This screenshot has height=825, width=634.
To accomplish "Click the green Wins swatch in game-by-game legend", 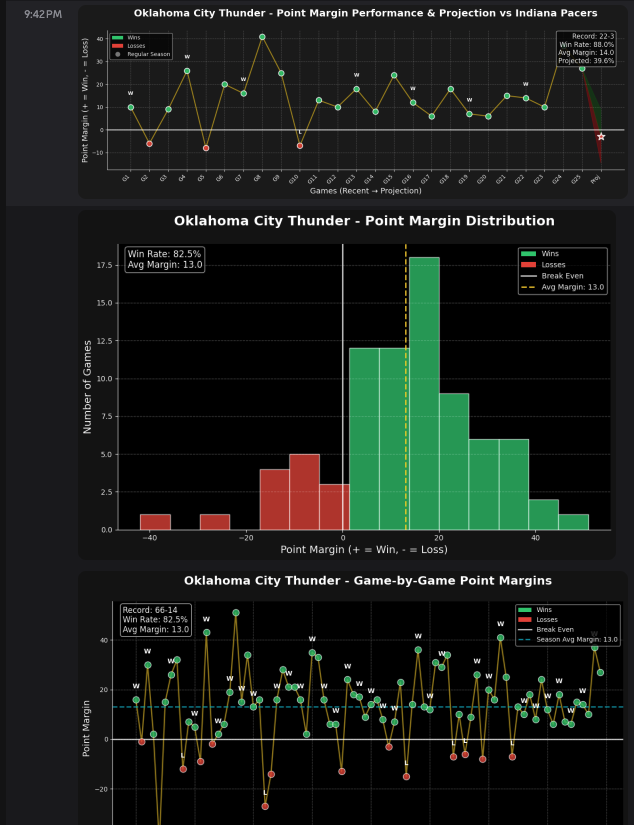I will 525,610.
